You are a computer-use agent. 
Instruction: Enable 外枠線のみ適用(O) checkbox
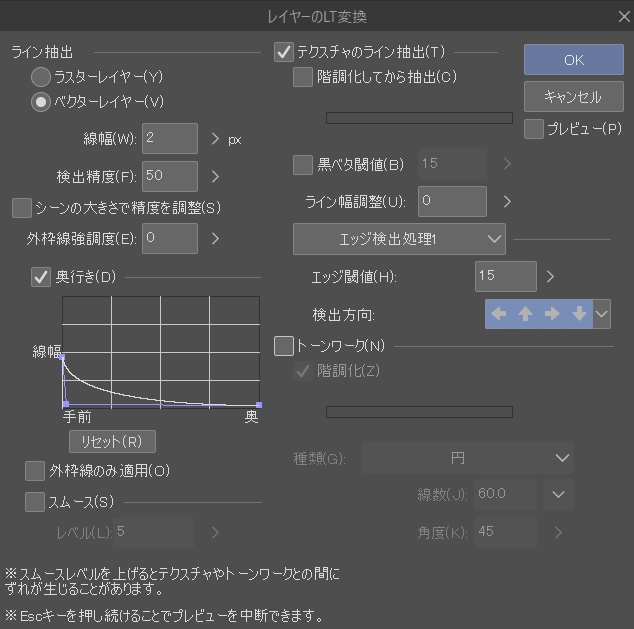pyautogui.click(x=35, y=471)
